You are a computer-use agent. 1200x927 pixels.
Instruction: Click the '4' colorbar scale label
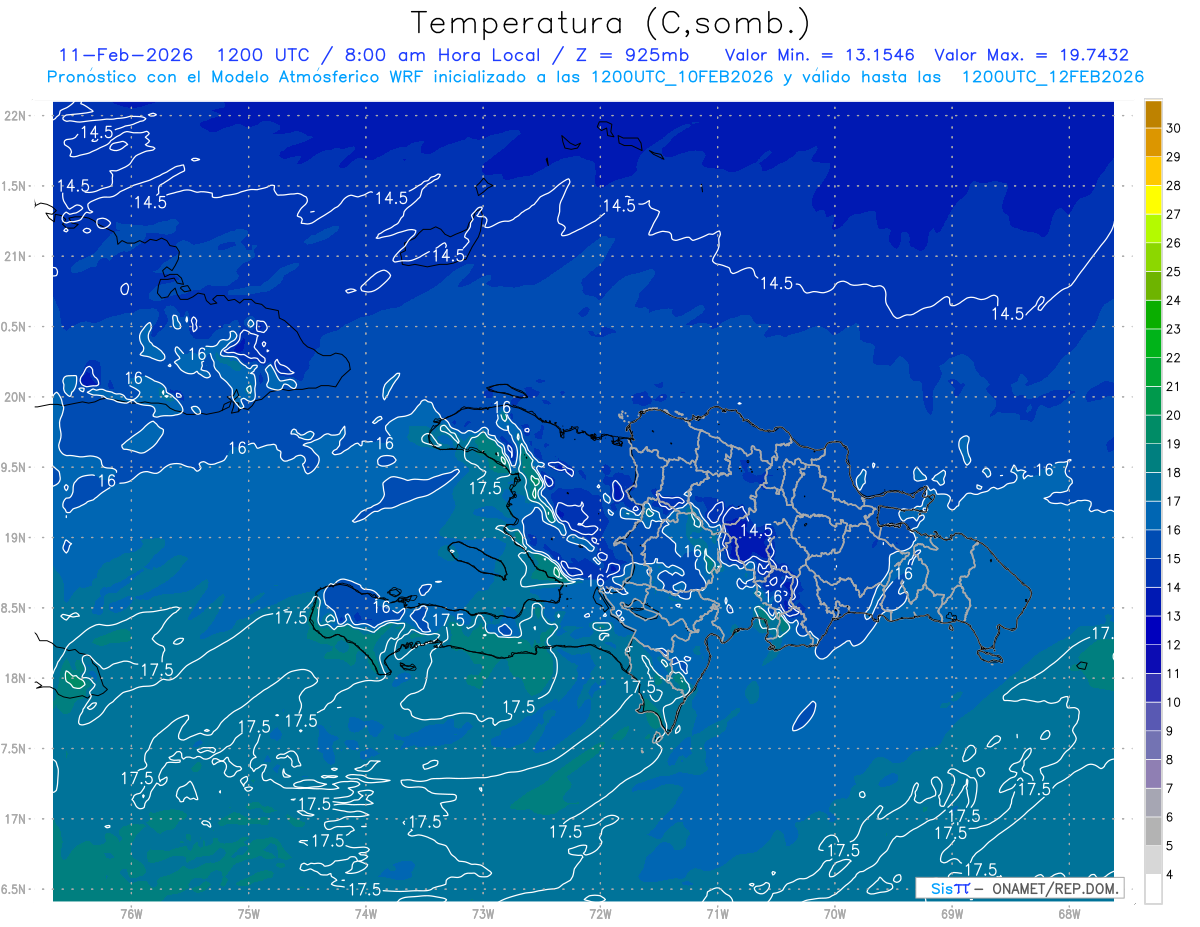coord(1170,874)
